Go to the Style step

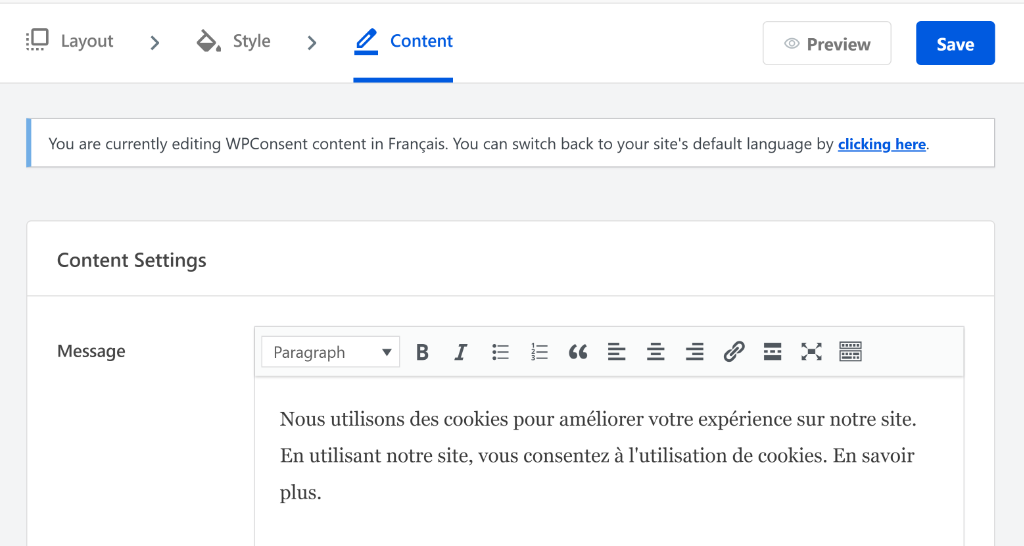[234, 42]
